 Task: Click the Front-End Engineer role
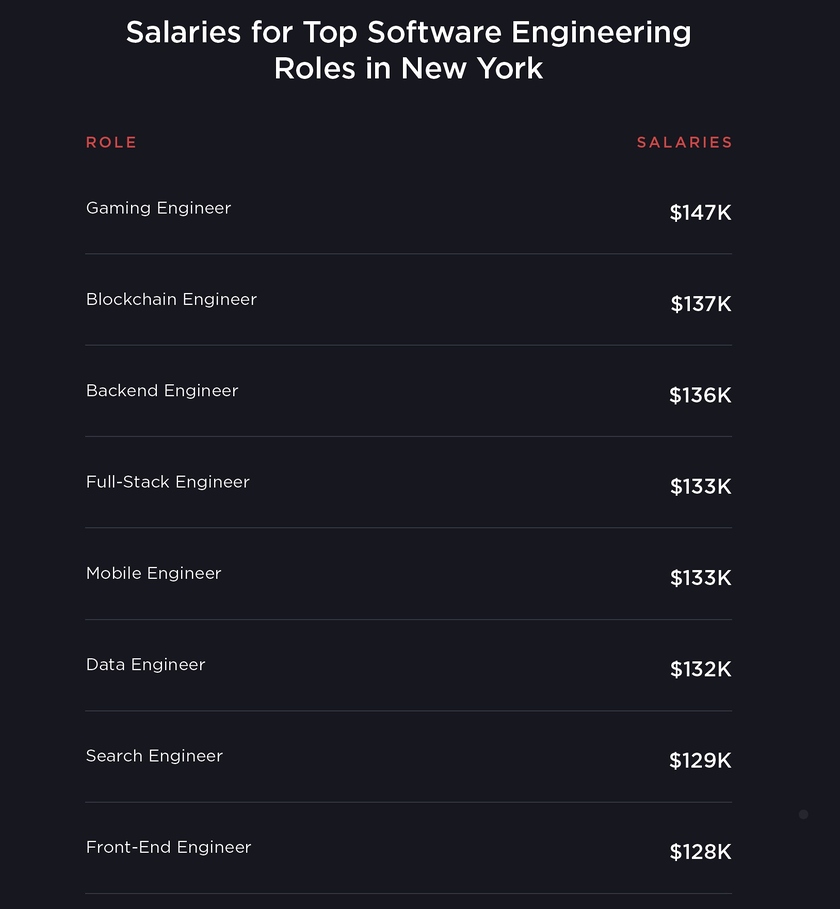(x=168, y=847)
